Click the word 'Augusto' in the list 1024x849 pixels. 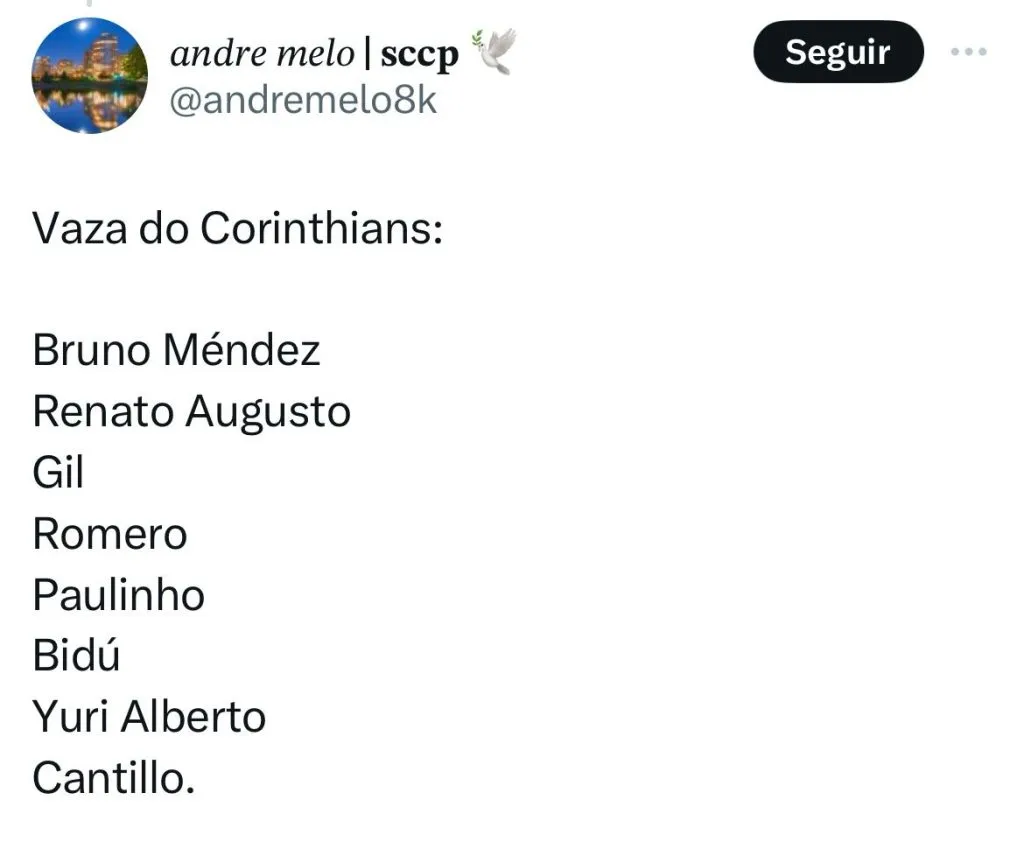[268, 413]
